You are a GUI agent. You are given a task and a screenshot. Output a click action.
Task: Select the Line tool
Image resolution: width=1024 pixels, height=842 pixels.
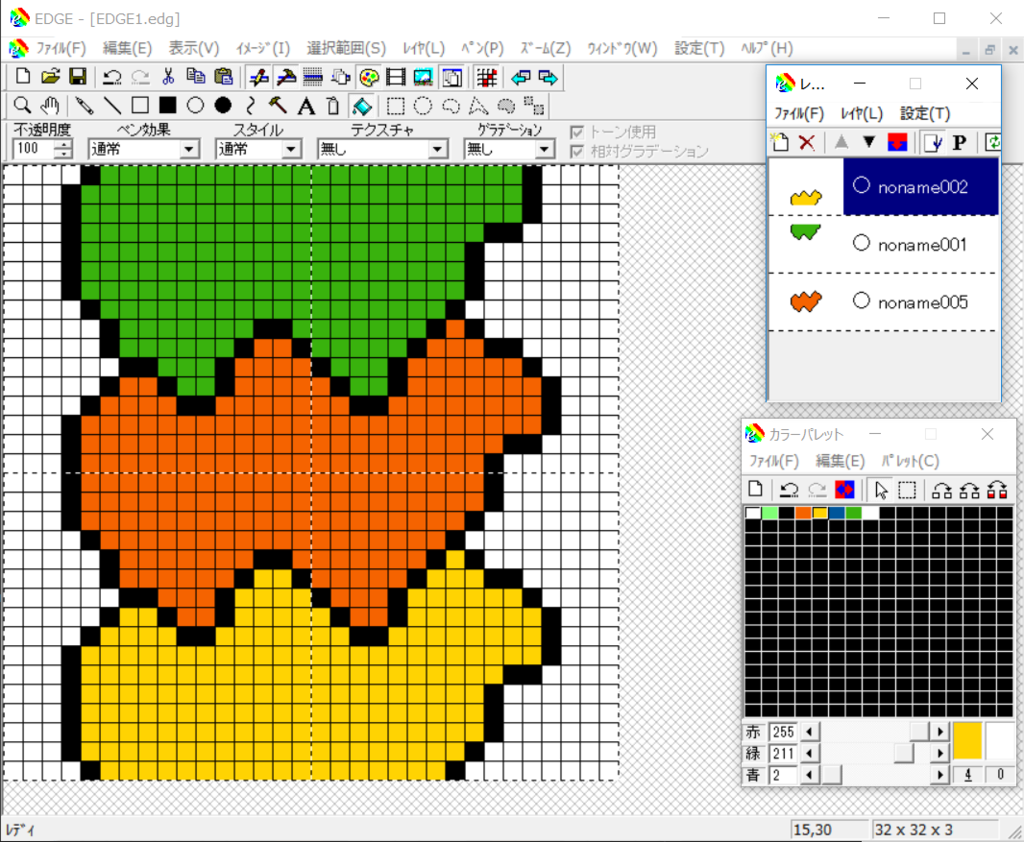pos(112,105)
